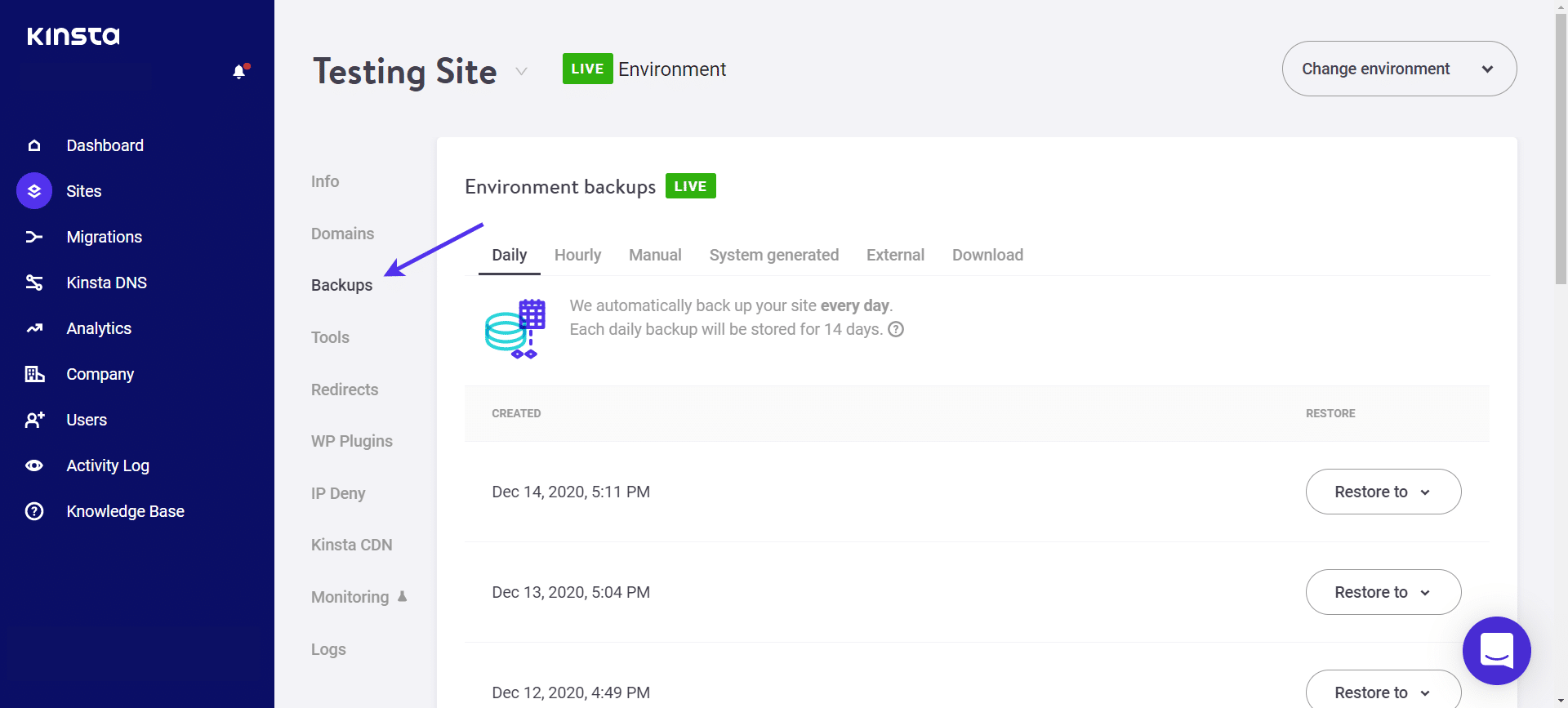1568x708 pixels.
Task: Click the page vertical scrollbar
Action: coord(1561,147)
